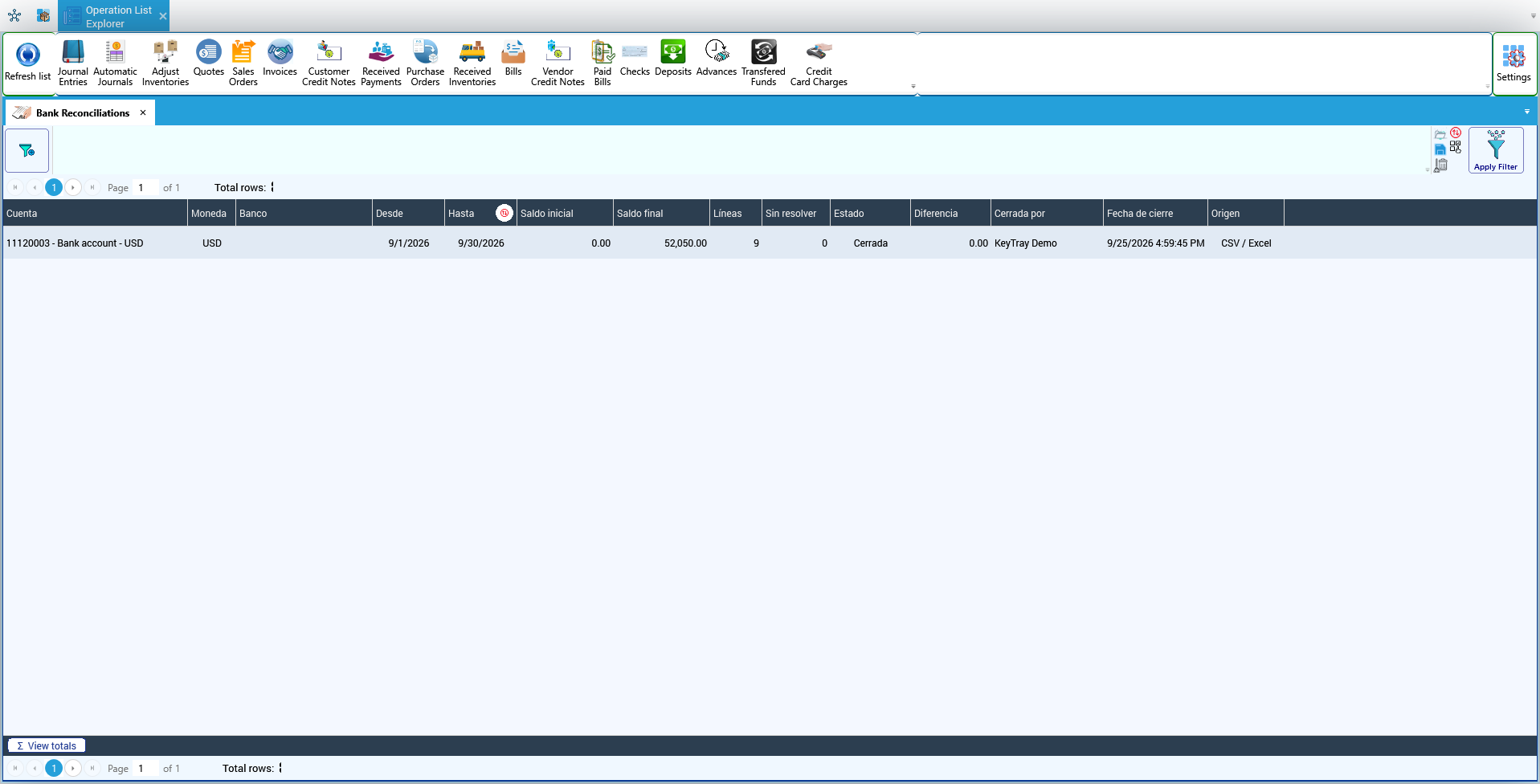Open Customer Credit Notes
The image size is (1540, 784).
coord(329,63)
